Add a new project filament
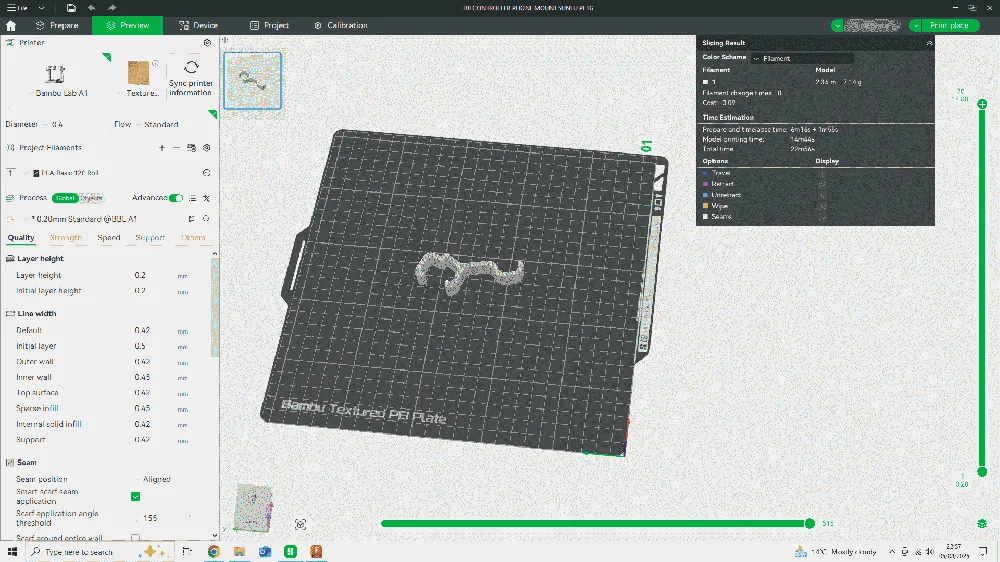The image size is (1000, 562). coord(162,147)
